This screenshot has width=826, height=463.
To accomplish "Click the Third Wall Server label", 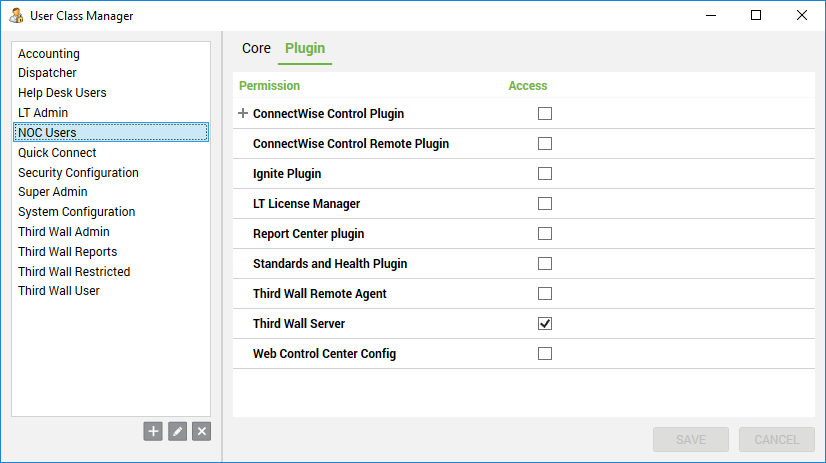I will pos(299,324).
